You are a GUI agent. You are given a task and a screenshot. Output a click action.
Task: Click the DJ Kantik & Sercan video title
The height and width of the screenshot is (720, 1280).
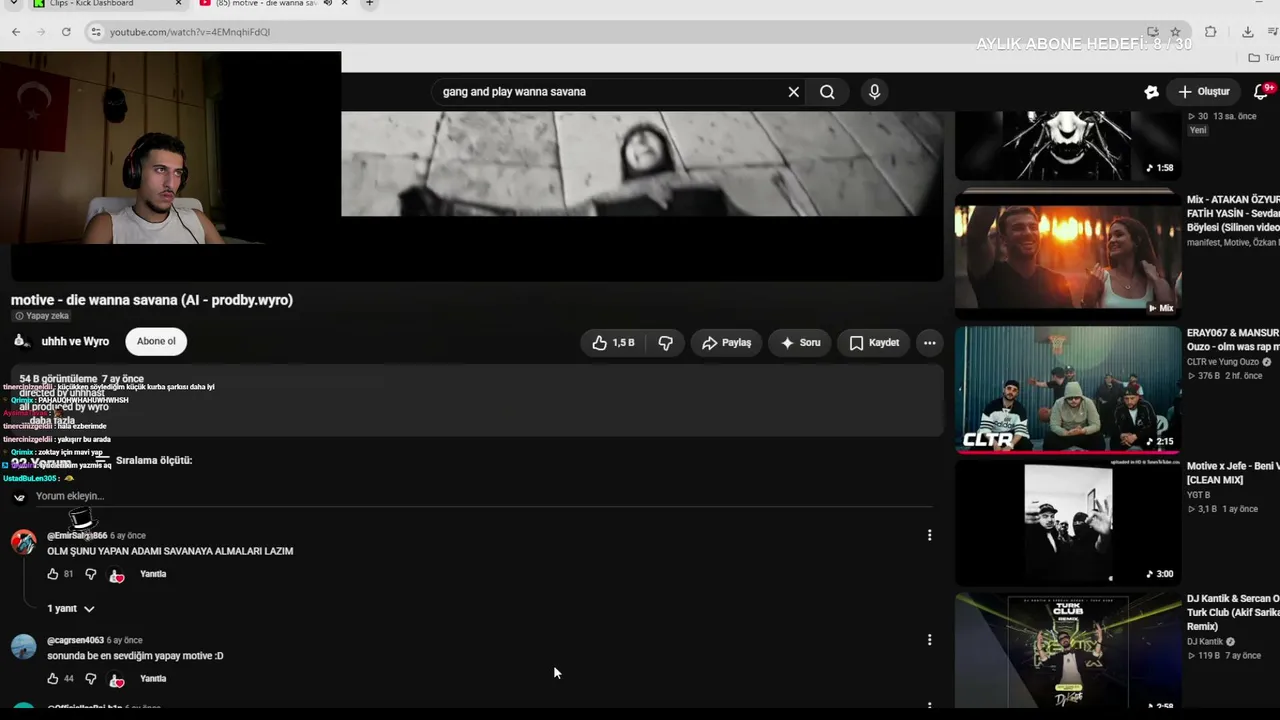coord(1233,612)
